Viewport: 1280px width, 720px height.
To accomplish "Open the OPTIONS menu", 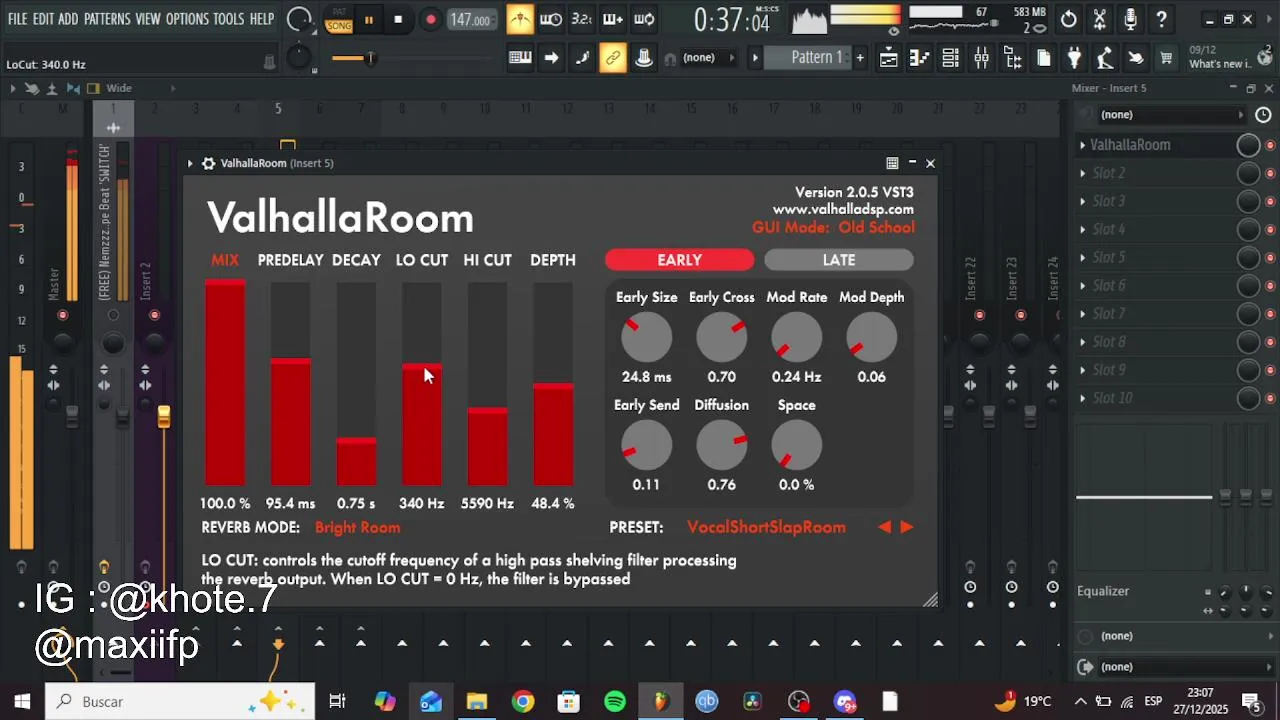I will (187, 19).
